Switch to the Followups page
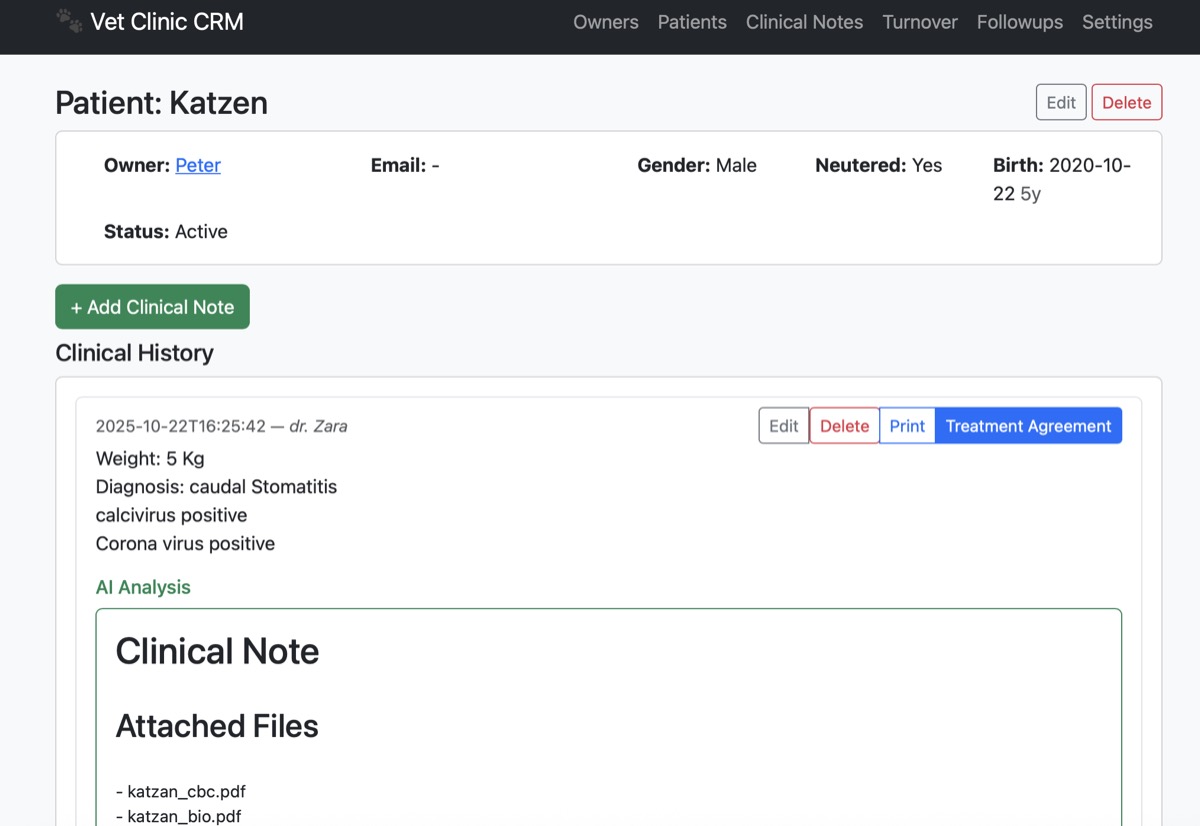The height and width of the screenshot is (826, 1200). (1020, 22)
